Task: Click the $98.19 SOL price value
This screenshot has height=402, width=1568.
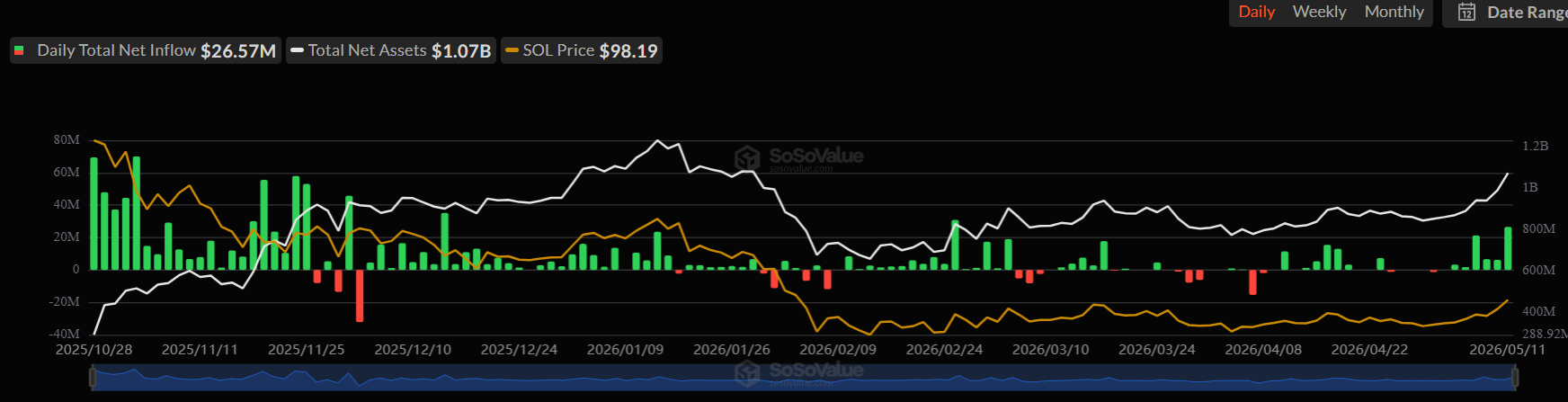Action: point(628,51)
